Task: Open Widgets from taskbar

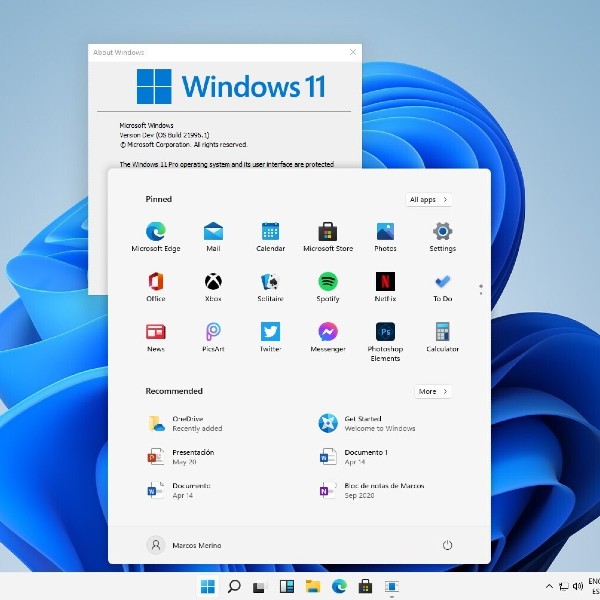Action: 286,586
